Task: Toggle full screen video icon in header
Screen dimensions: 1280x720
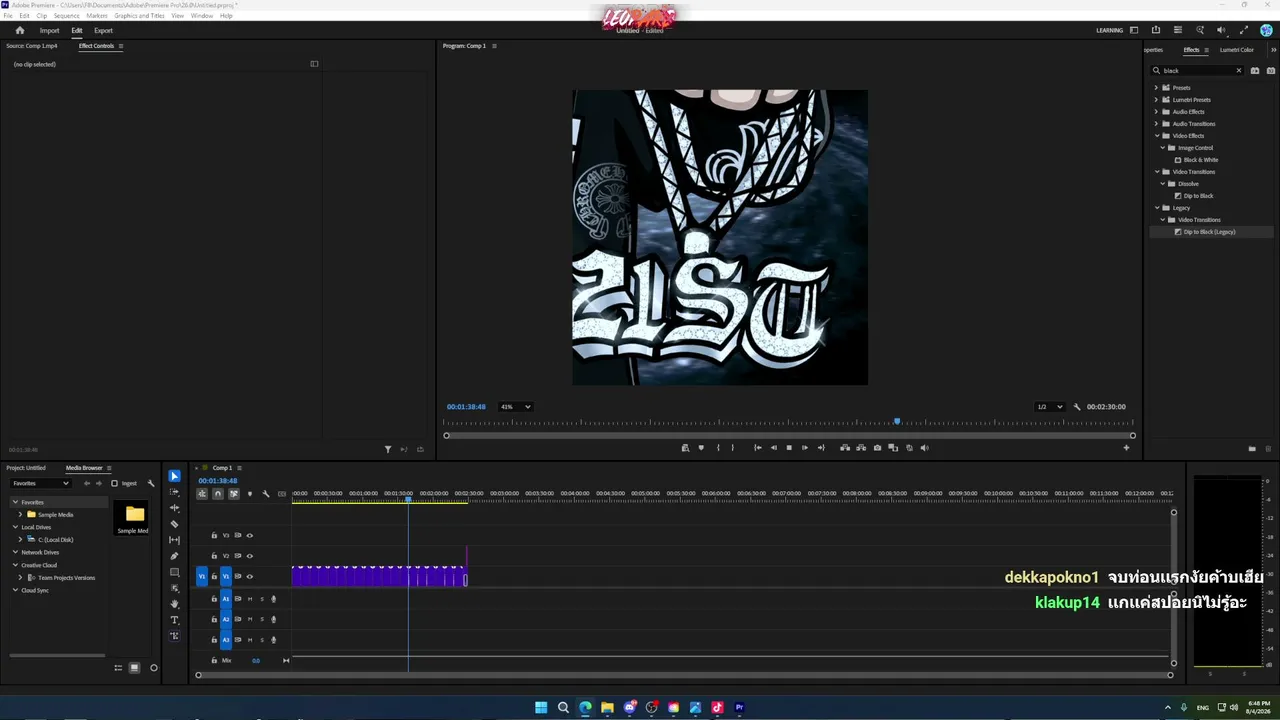Action: pyautogui.click(x=1243, y=30)
